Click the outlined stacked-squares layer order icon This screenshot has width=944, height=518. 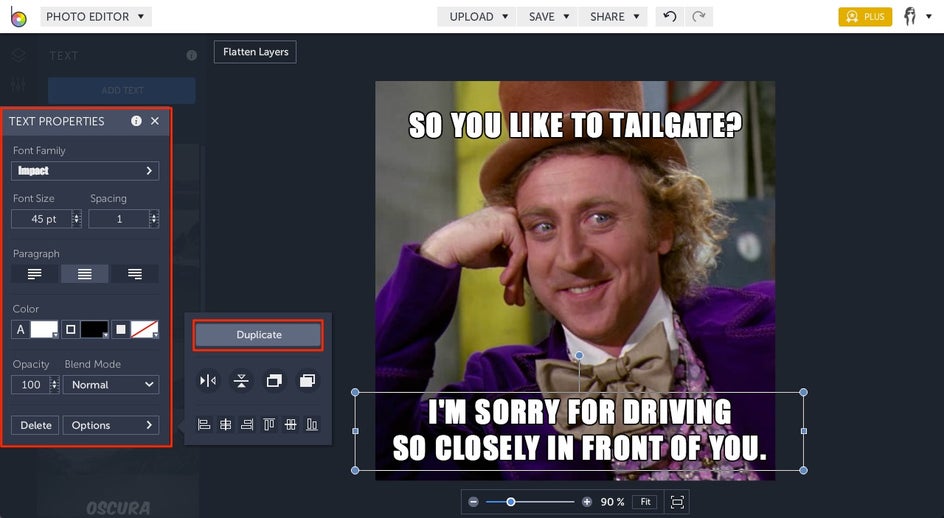point(274,381)
